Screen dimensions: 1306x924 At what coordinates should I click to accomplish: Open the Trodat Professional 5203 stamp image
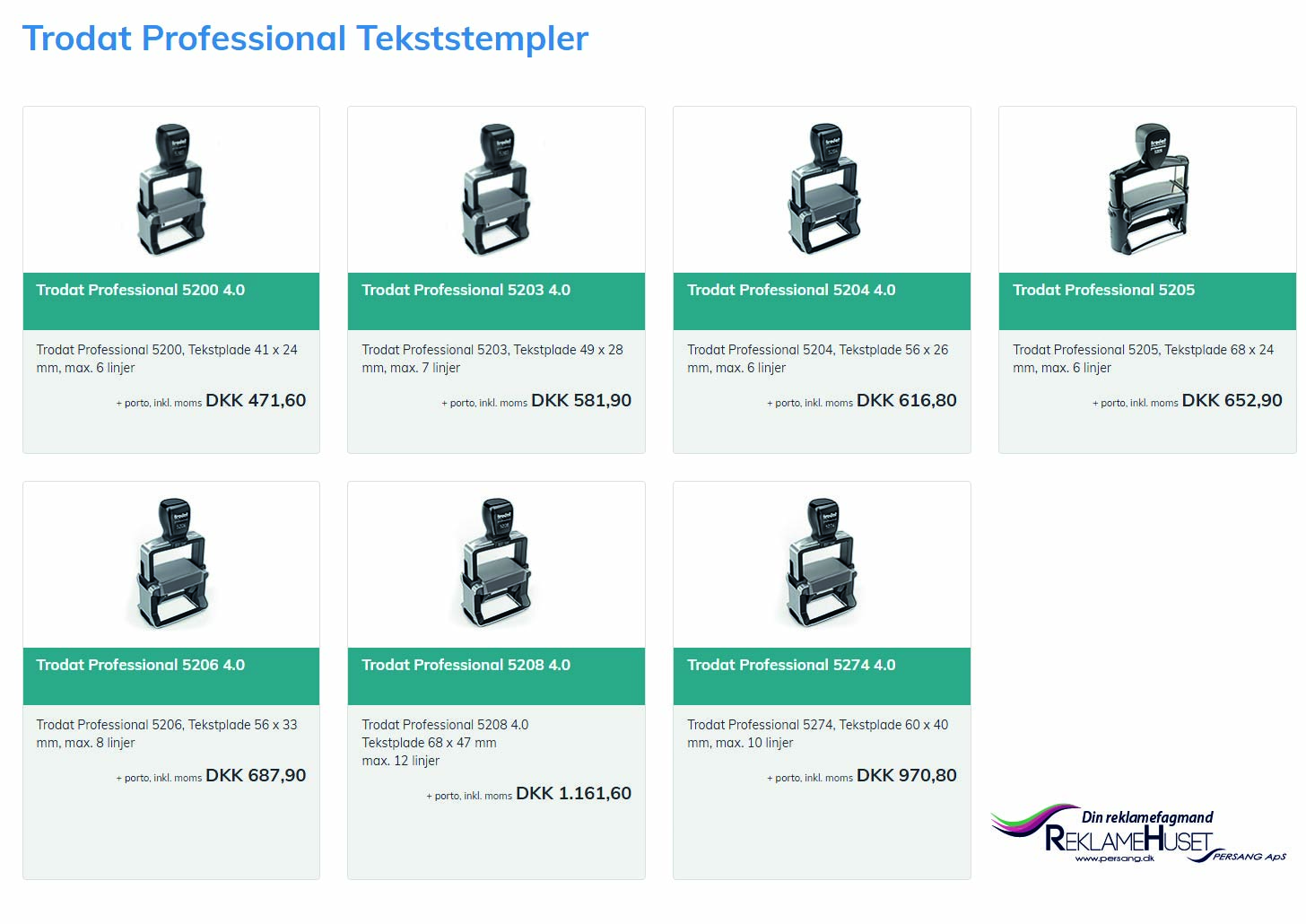click(x=496, y=190)
